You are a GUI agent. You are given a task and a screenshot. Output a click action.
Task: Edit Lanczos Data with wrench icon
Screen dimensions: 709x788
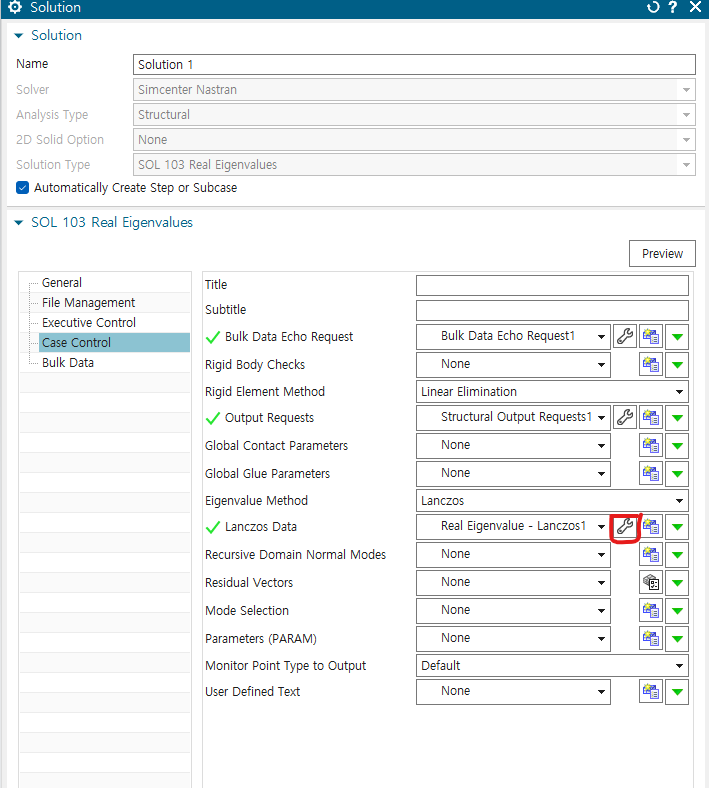pos(625,527)
